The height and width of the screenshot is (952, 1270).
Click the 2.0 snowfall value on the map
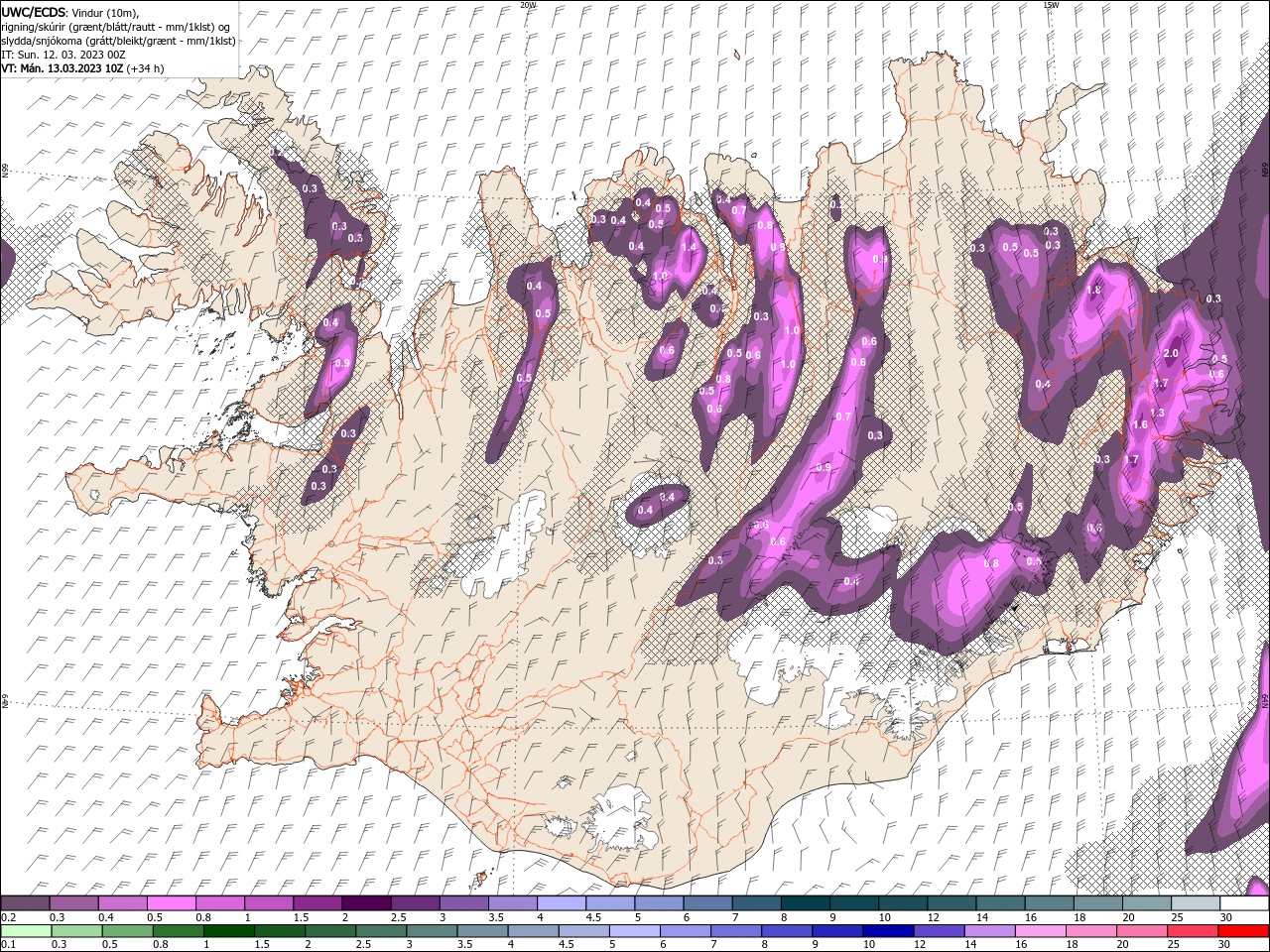click(x=1171, y=354)
